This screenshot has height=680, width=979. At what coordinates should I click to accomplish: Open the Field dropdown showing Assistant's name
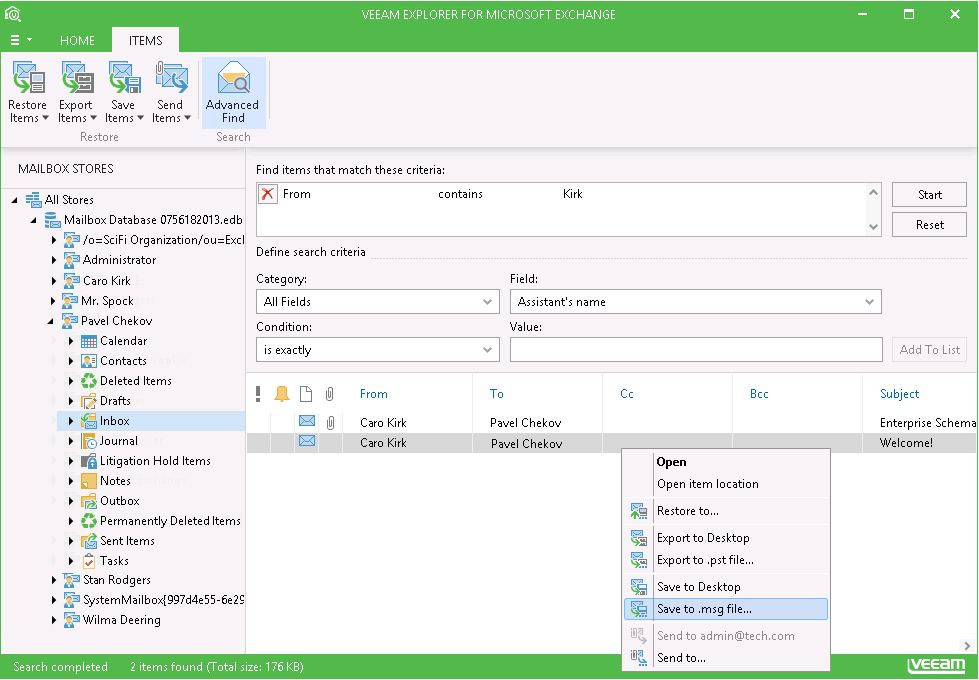(x=695, y=302)
